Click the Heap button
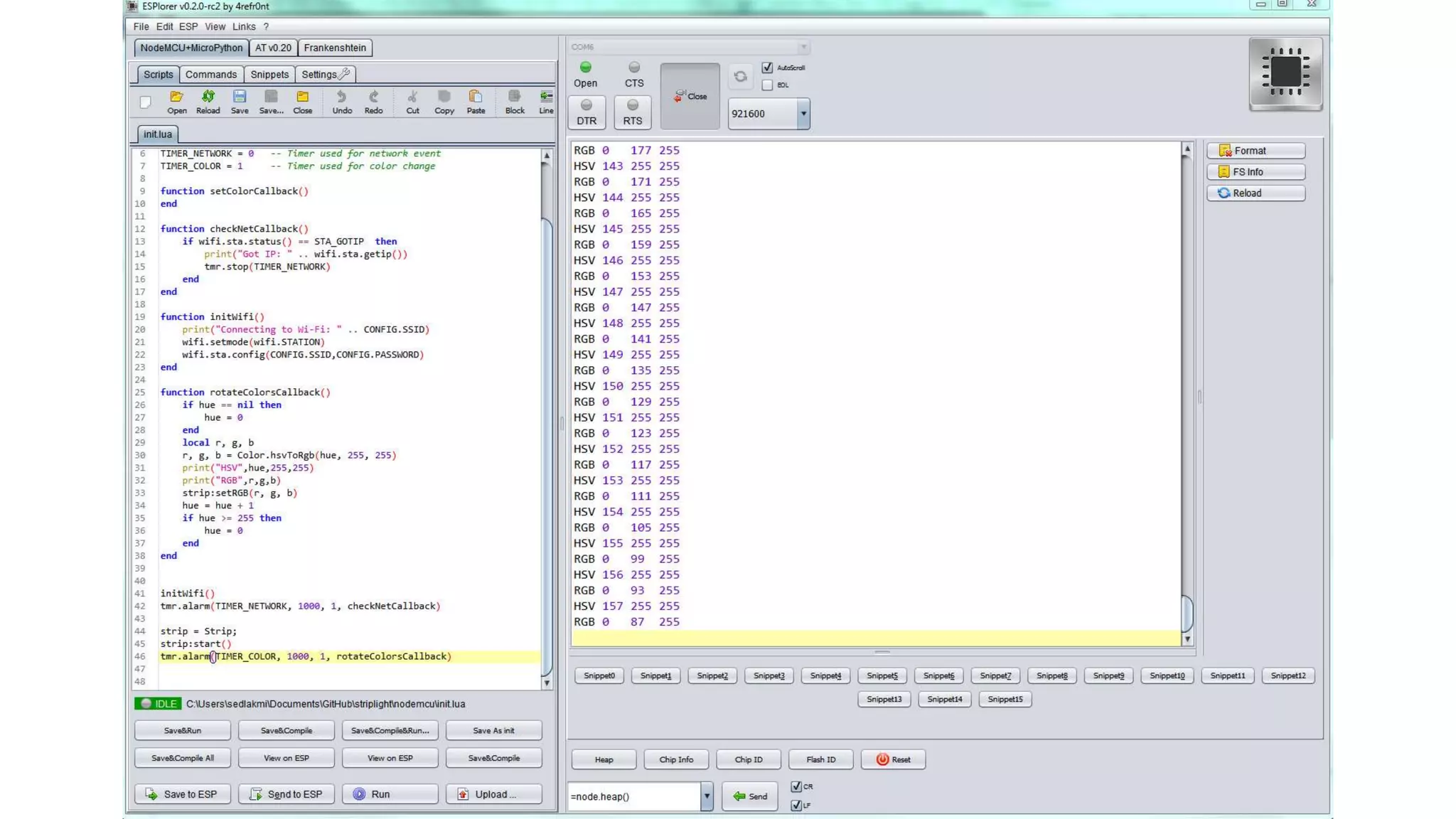 click(604, 759)
